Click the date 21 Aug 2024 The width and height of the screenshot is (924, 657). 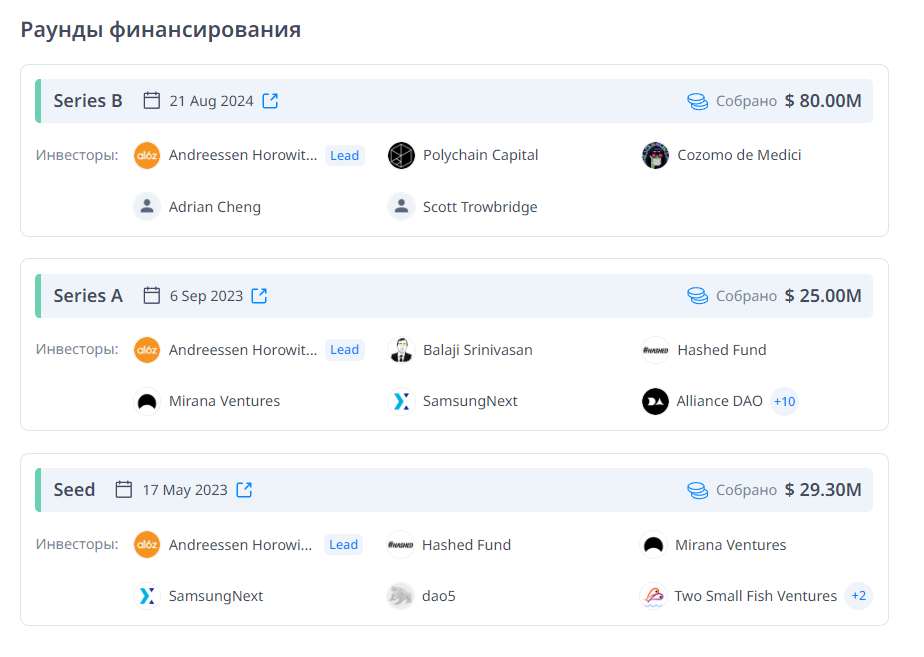pos(211,101)
